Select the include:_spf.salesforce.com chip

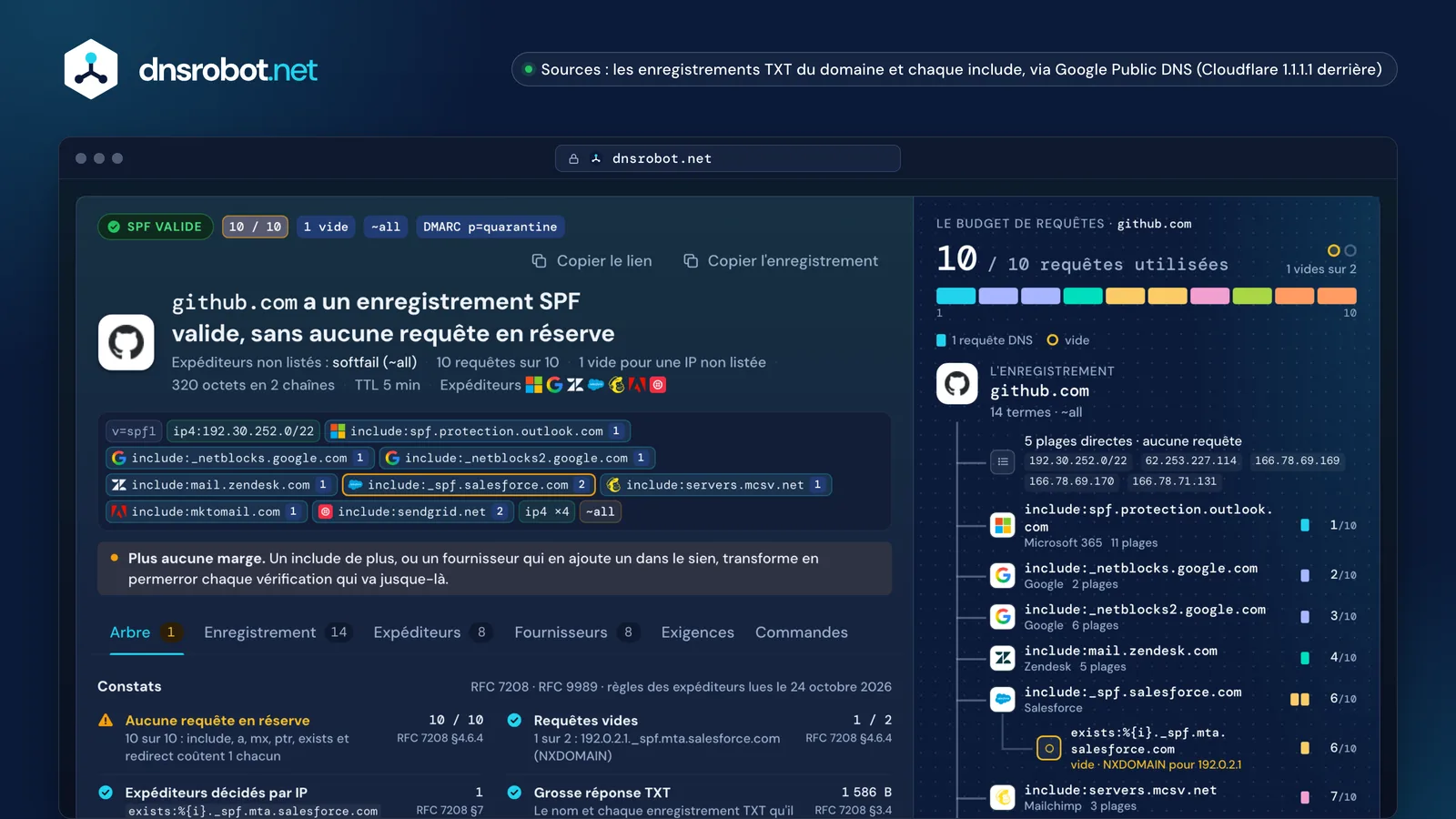coord(469,485)
